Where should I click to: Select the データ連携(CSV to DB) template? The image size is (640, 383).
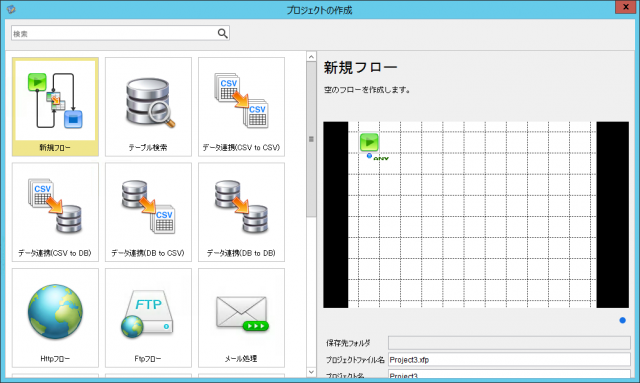(x=55, y=212)
